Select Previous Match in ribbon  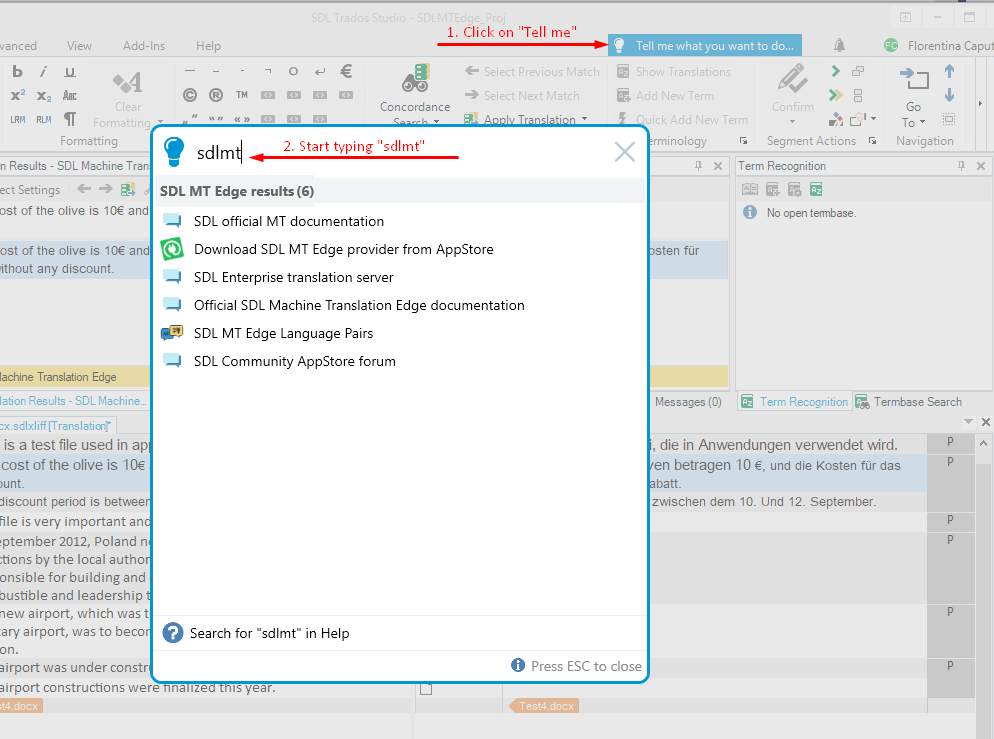[x=532, y=72]
